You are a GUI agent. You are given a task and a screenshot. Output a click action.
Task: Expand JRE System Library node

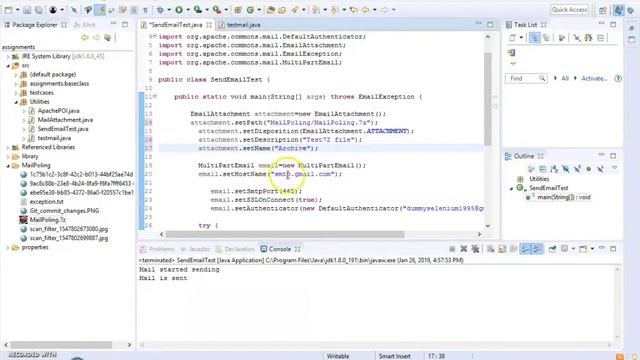point(8,56)
